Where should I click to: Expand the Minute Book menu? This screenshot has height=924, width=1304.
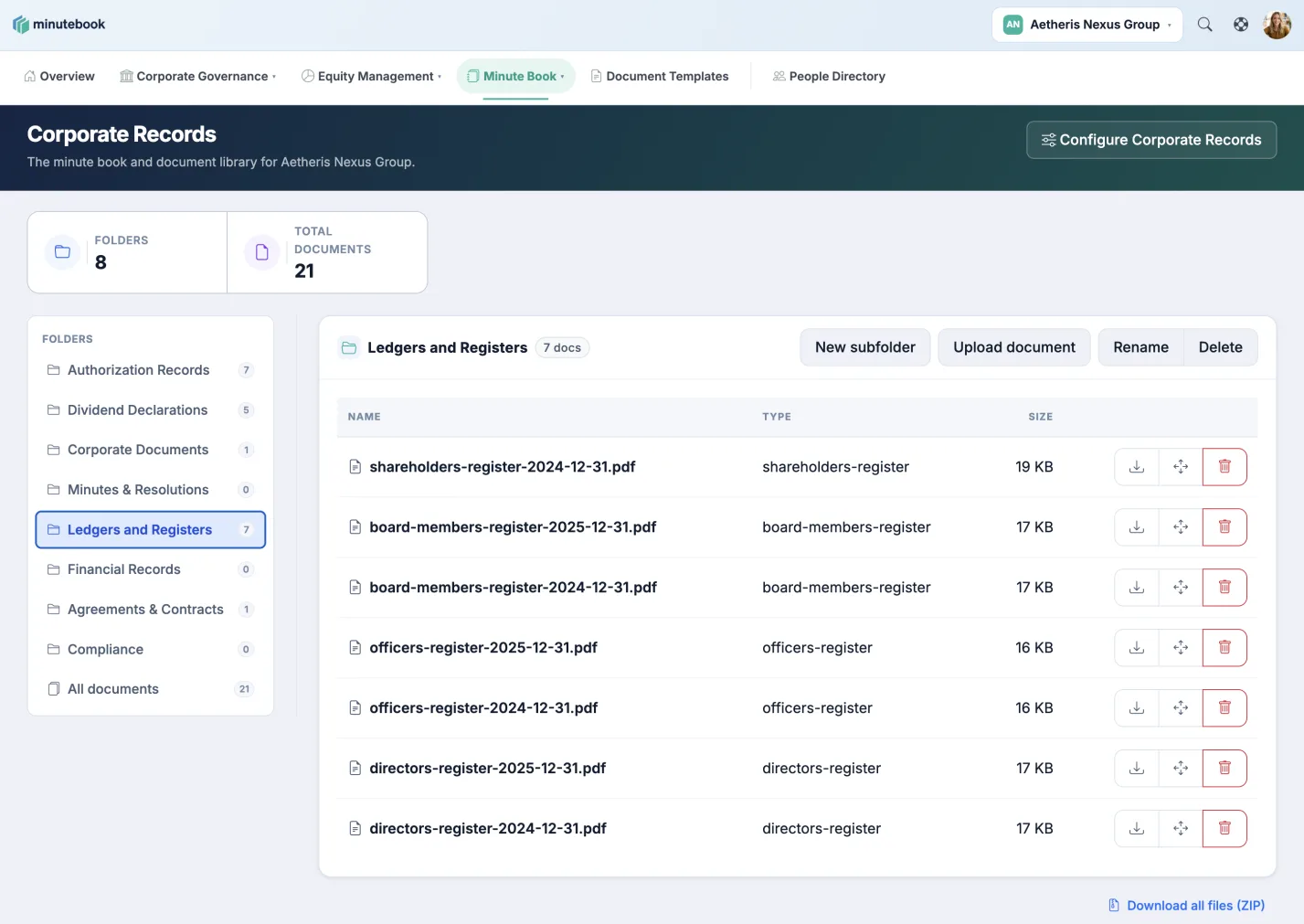tap(516, 77)
